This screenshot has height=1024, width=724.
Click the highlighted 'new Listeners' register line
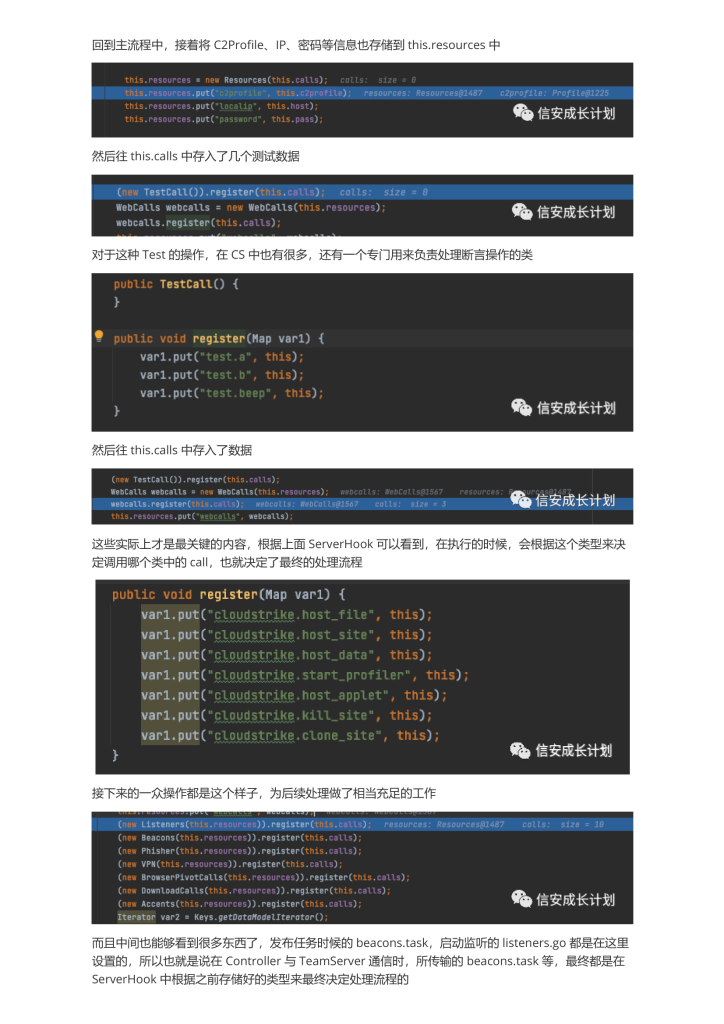click(362, 825)
